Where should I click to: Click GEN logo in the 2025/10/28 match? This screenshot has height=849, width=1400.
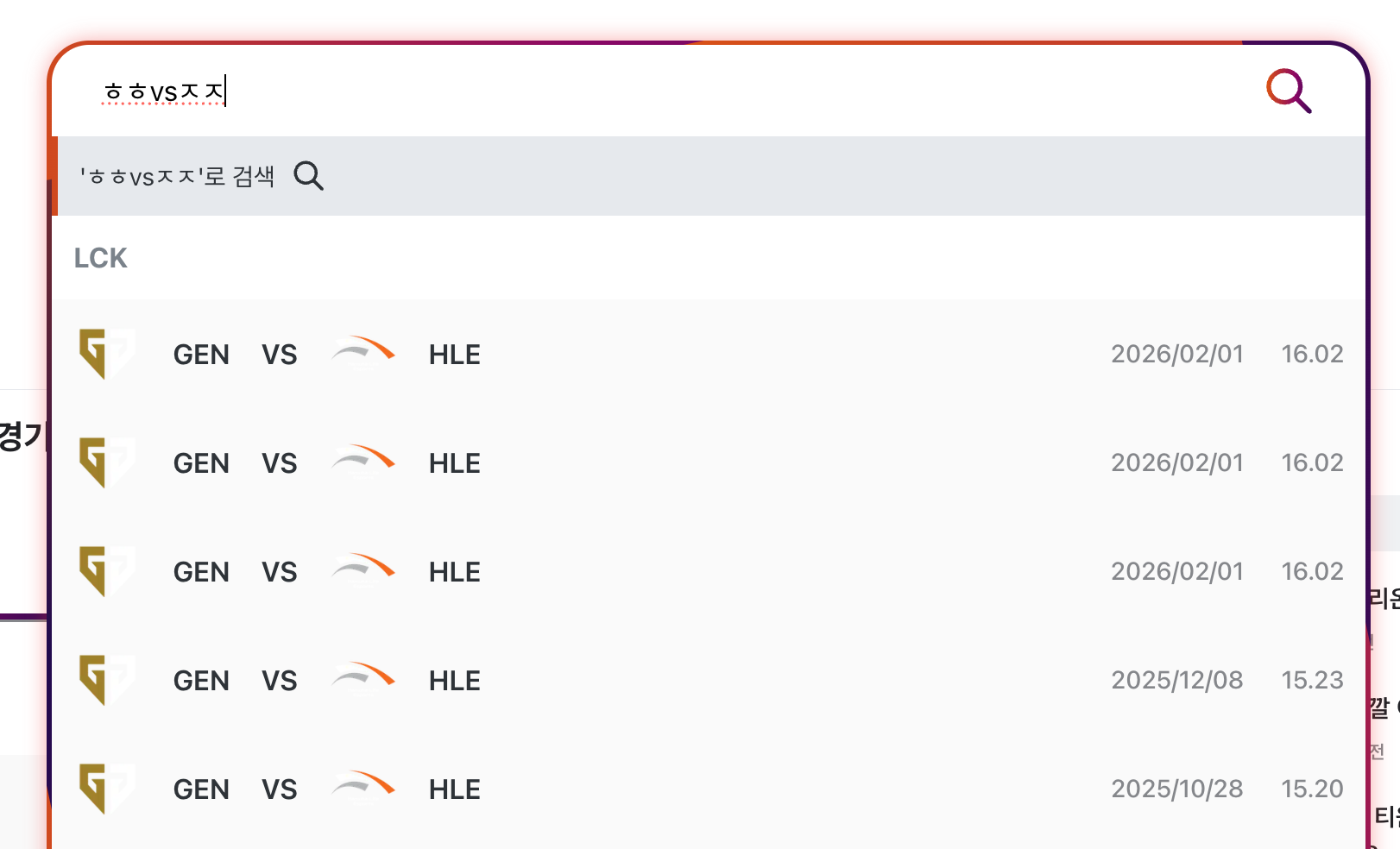point(105,789)
